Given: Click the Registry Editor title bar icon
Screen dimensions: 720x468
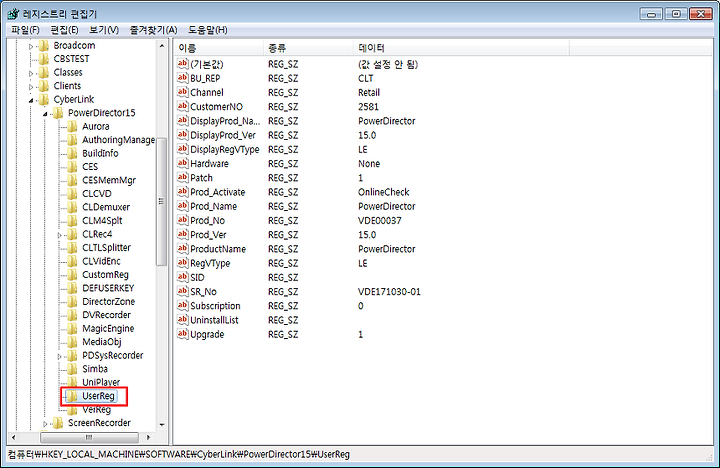Looking at the screenshot, I should click(13, 14).
